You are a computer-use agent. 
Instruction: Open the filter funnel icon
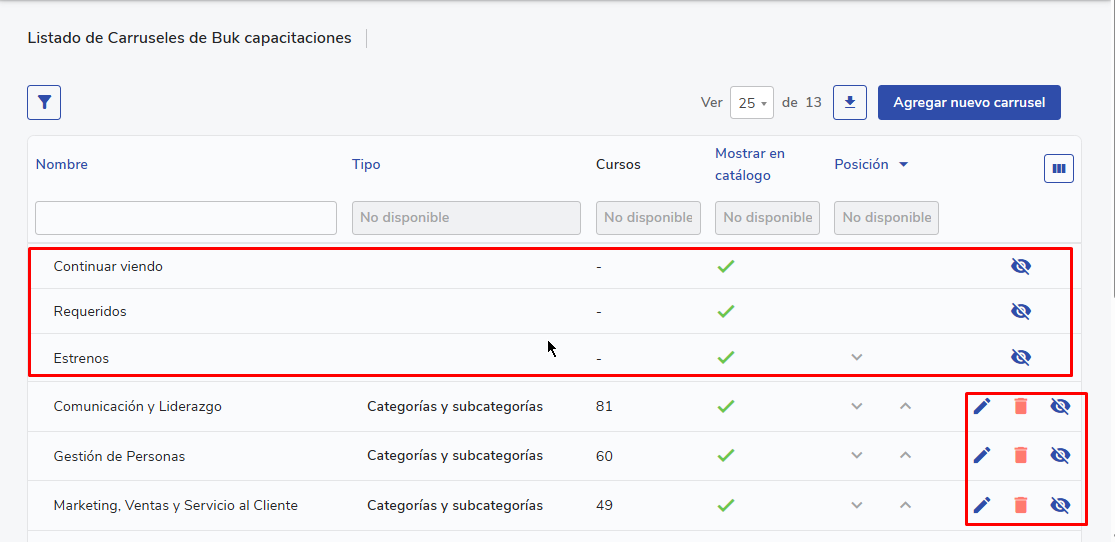click(x=44, y=102)
